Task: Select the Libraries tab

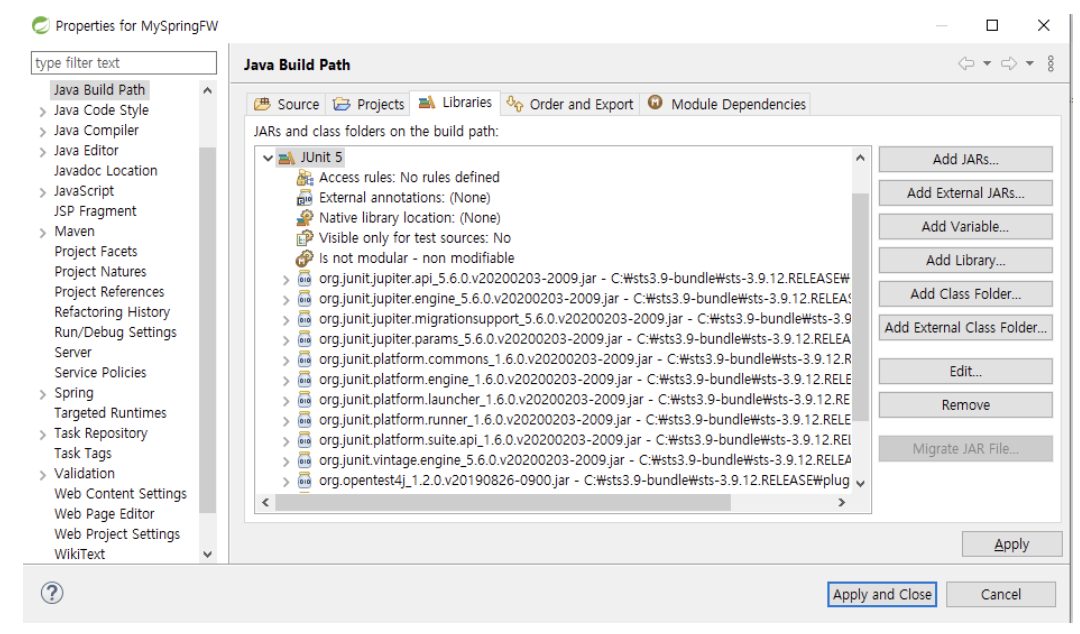Action: 455,103
